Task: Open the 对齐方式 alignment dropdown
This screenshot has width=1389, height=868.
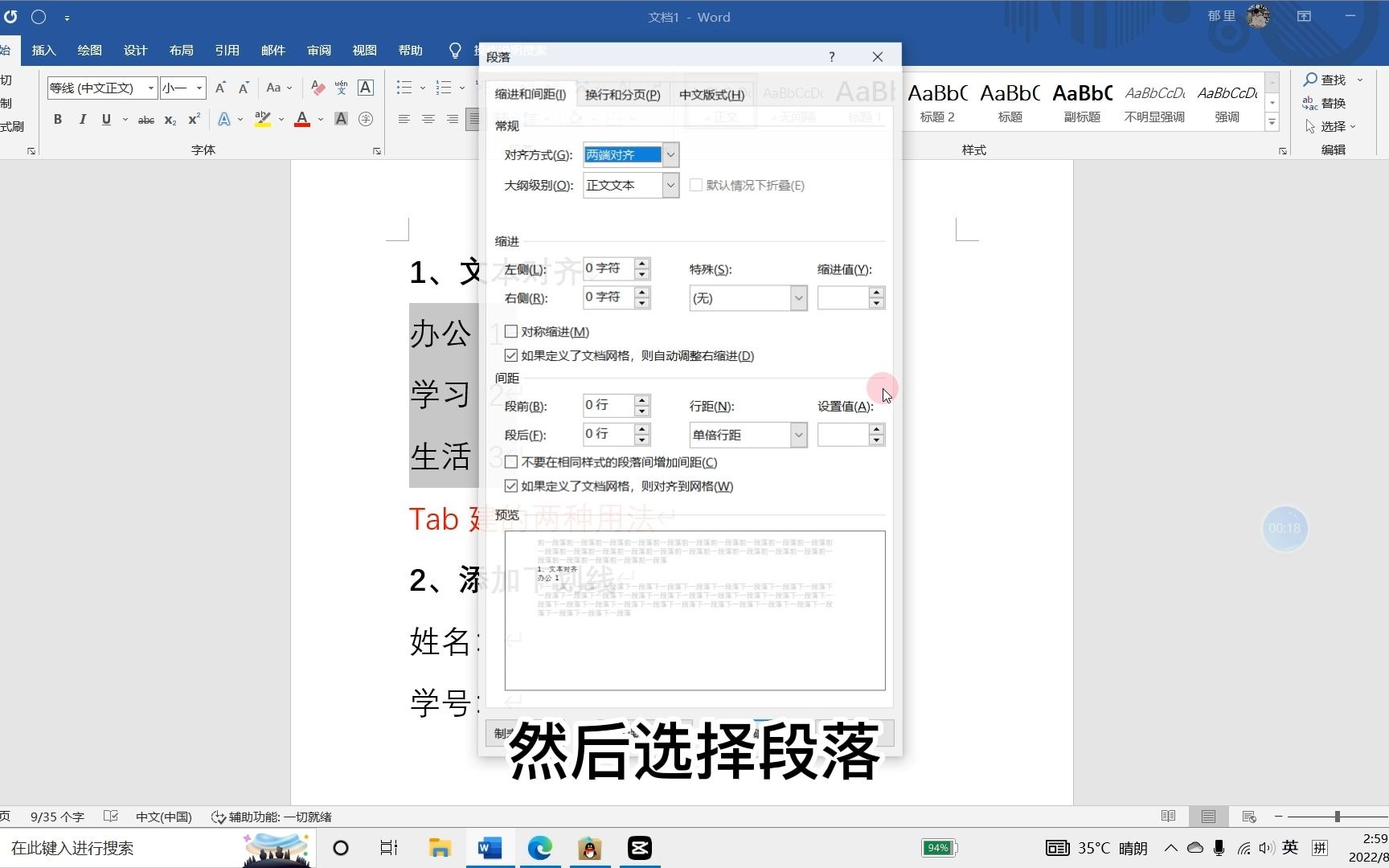Action: pos(671,154)
